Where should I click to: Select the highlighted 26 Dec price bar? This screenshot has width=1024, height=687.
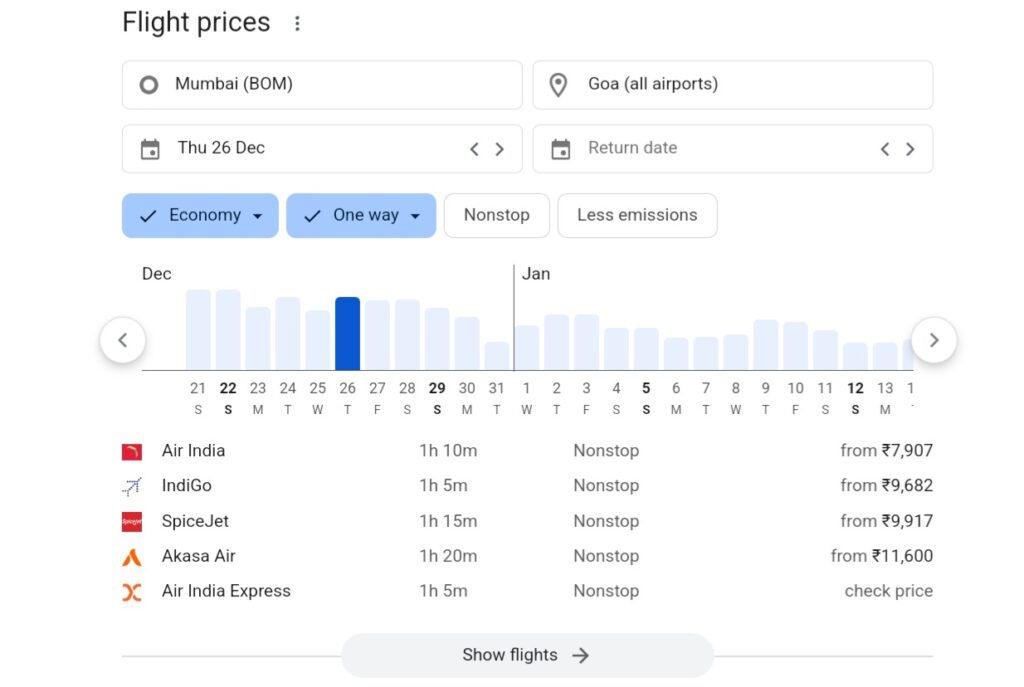tap(347, 334)
